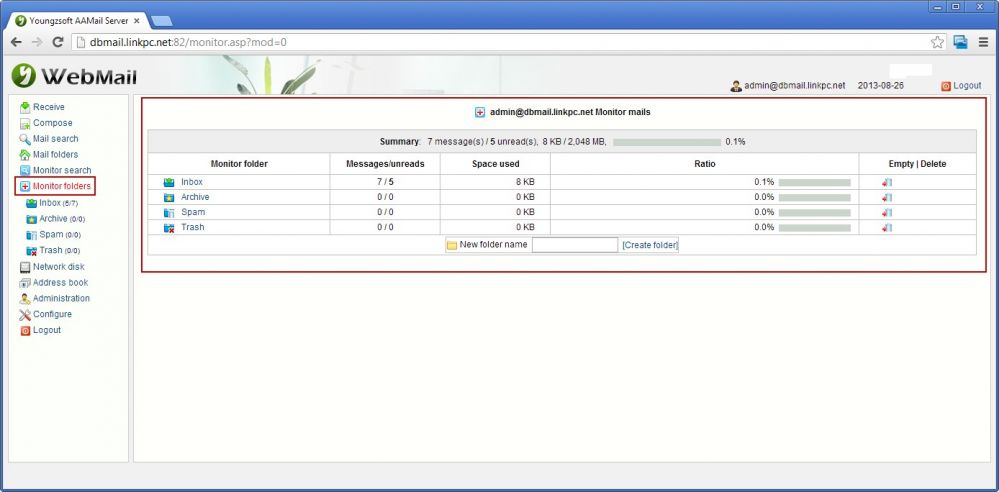This screenshot has height=492, width=999.
Task: Click the Trash row folder icon in table
Action: click(169, 228)
